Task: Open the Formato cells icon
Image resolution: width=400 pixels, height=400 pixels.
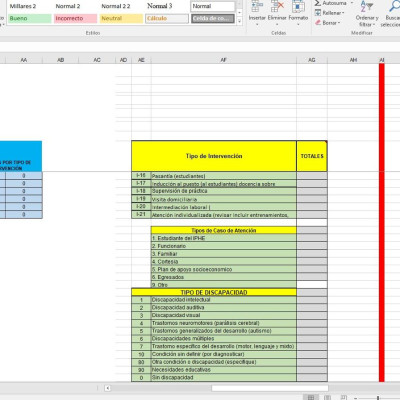Action: [298, 6]
